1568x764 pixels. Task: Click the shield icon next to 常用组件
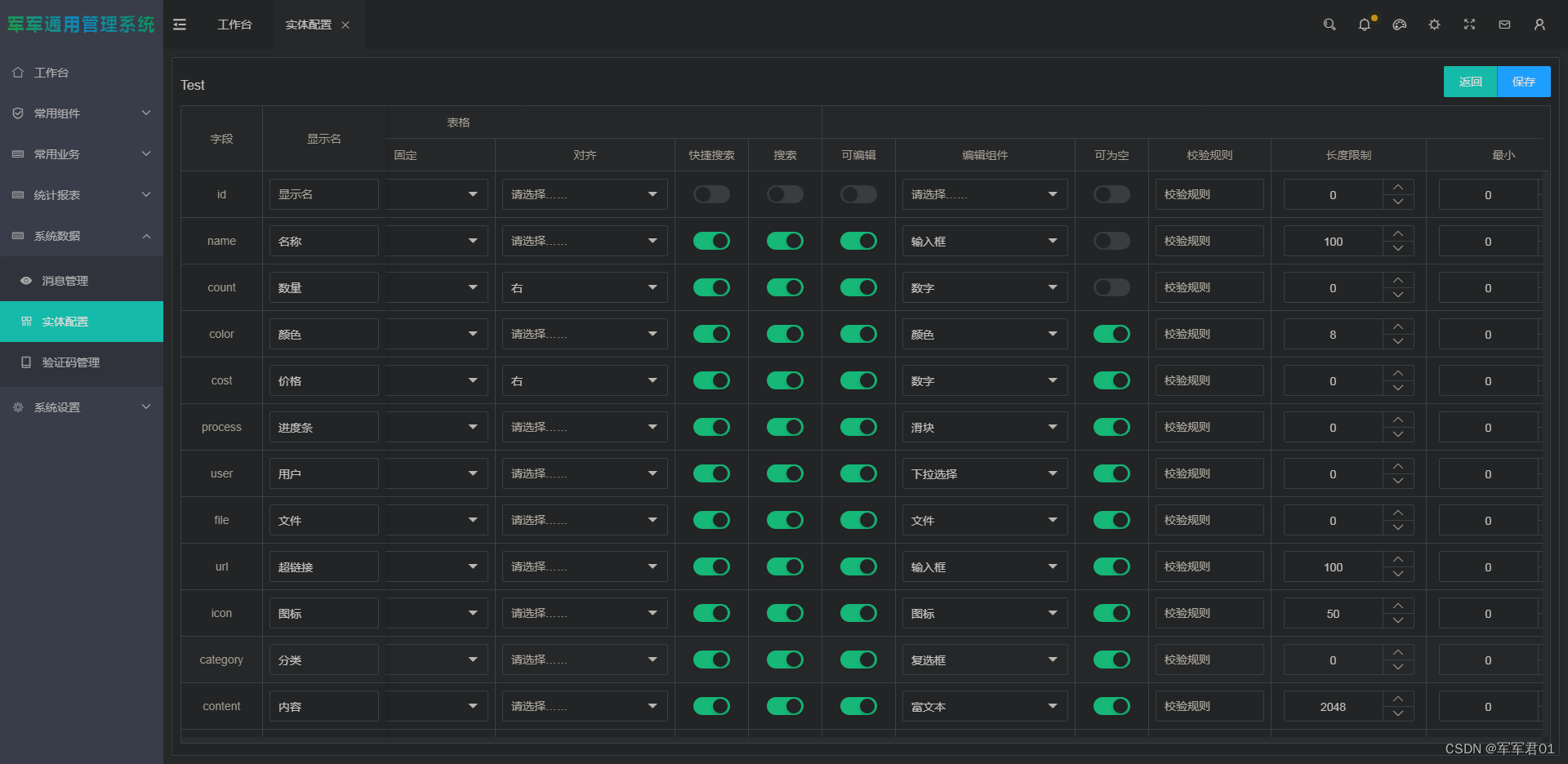[x=18, y=113]
